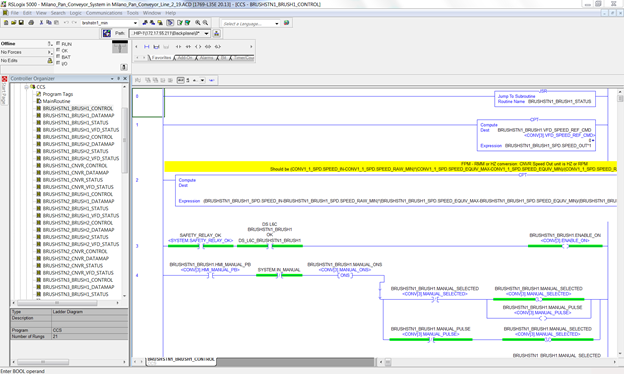Paste using the clipboard icon
This screenshot has height=374, width=624.
coord(56,23)
